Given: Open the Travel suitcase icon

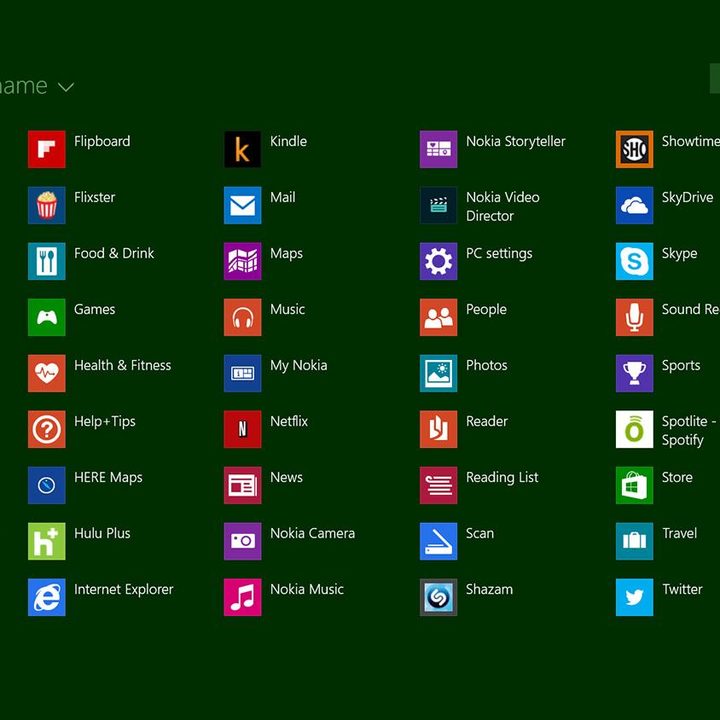Looking at the screenshot, I should (635, 541).
